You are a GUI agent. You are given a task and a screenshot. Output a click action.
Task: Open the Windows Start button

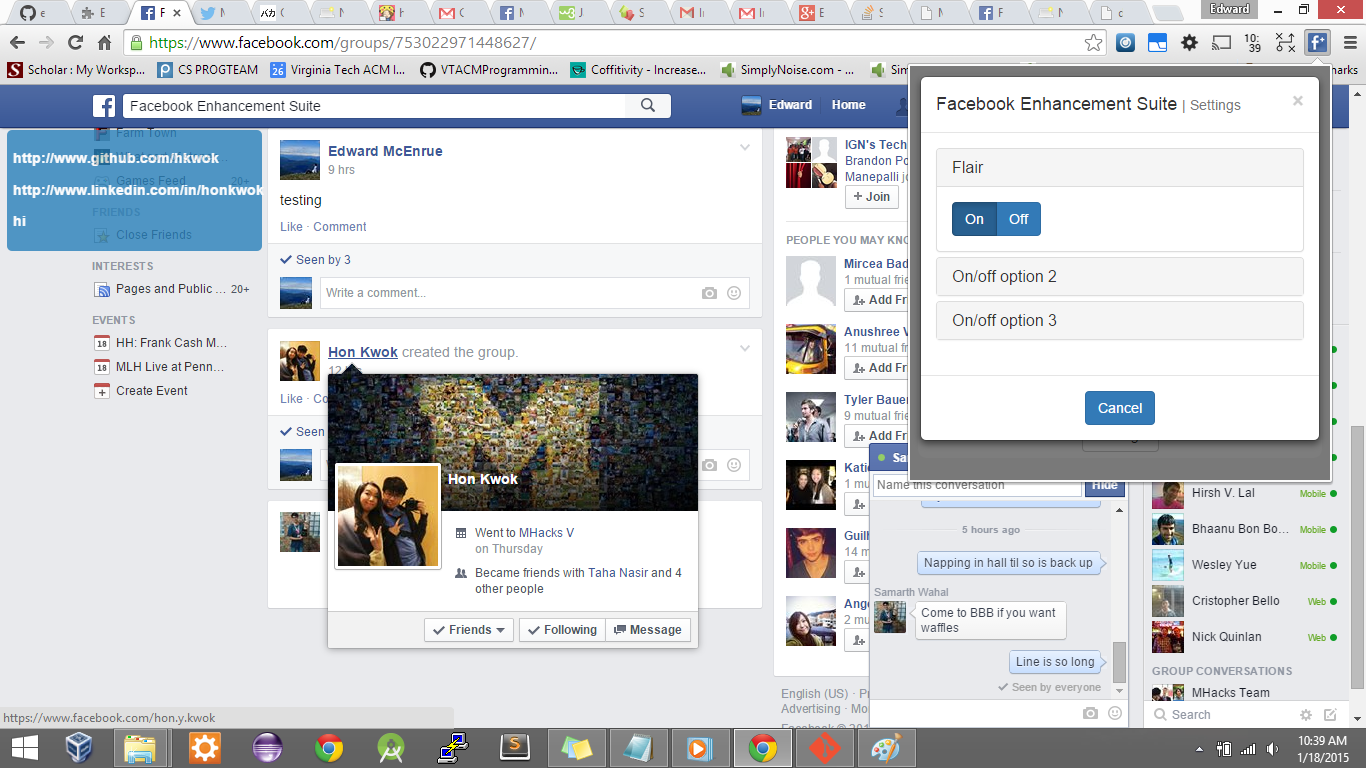click(25, 748)
